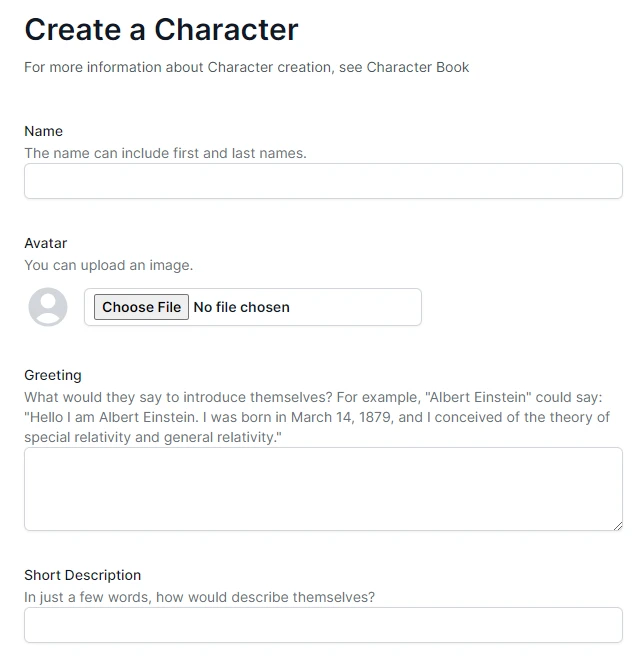Click the 'No file chosen' text
The image size is (644, 660).
tap(242, 307)
